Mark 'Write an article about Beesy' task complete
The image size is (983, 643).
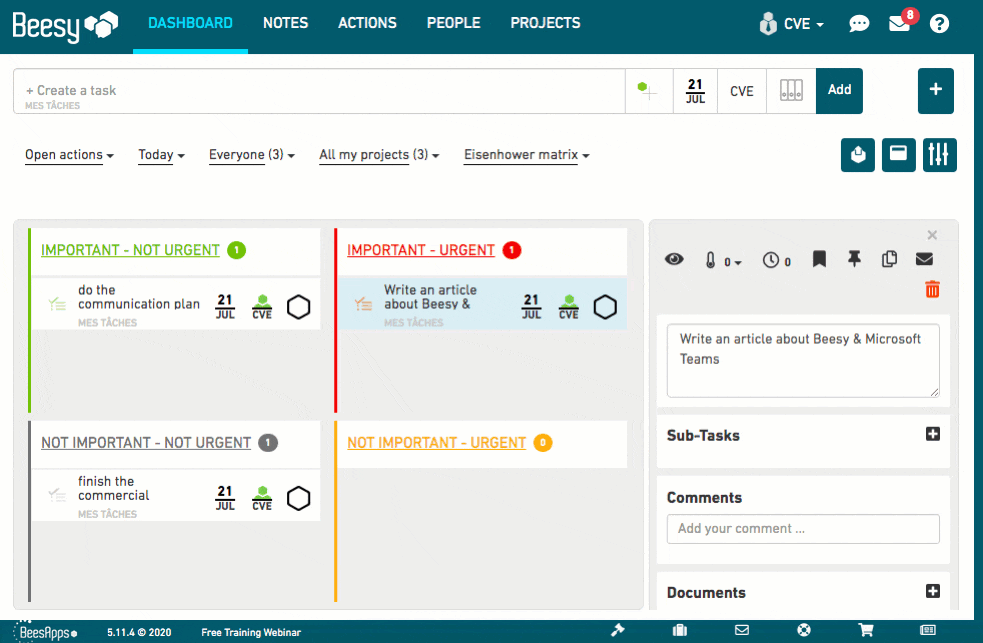tap(605, 307)
